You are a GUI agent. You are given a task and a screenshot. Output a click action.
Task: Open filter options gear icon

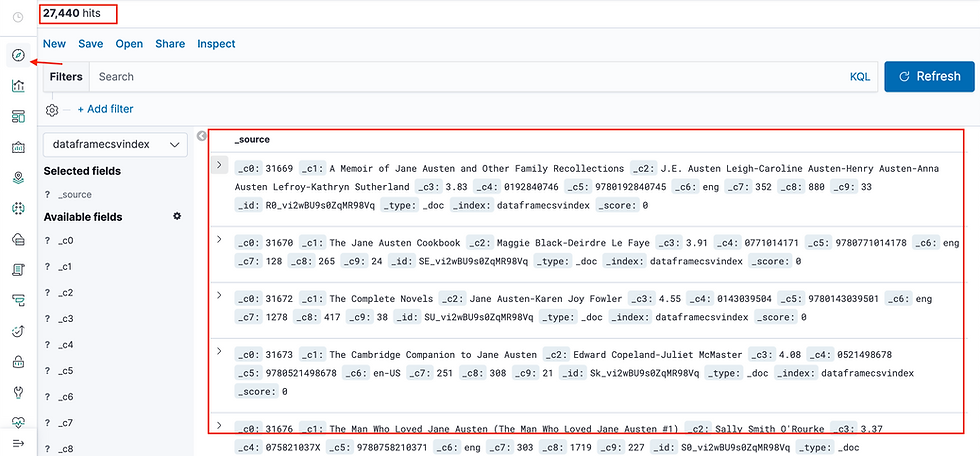52,110
